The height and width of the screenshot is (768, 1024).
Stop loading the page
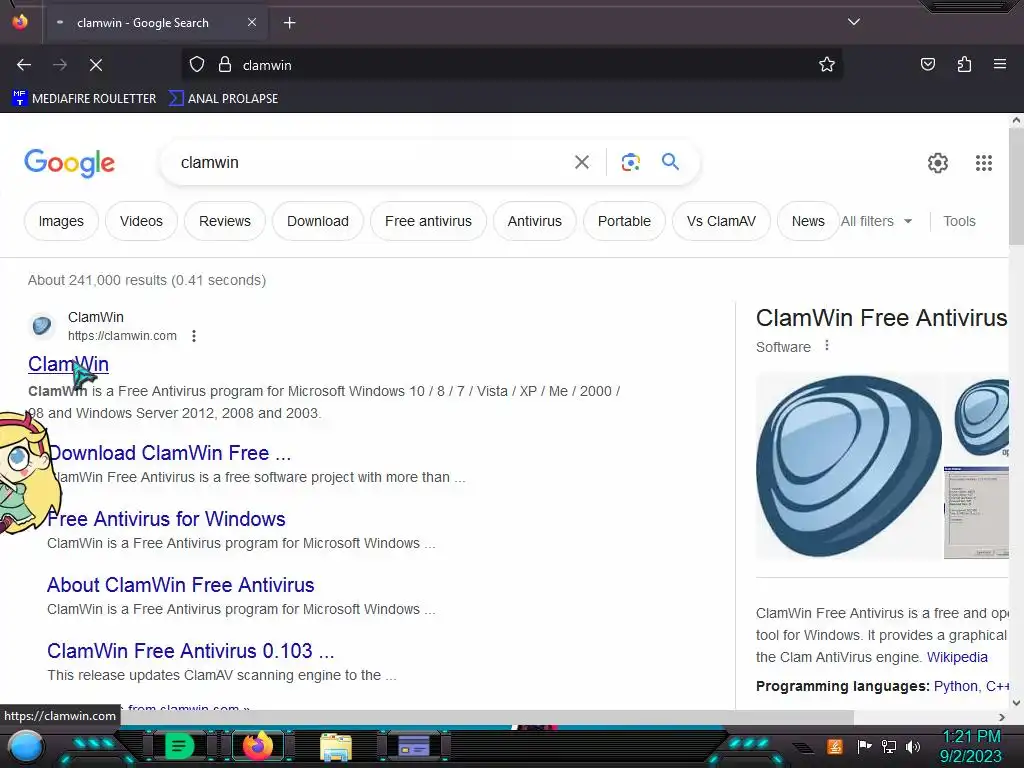coord(96,65)
